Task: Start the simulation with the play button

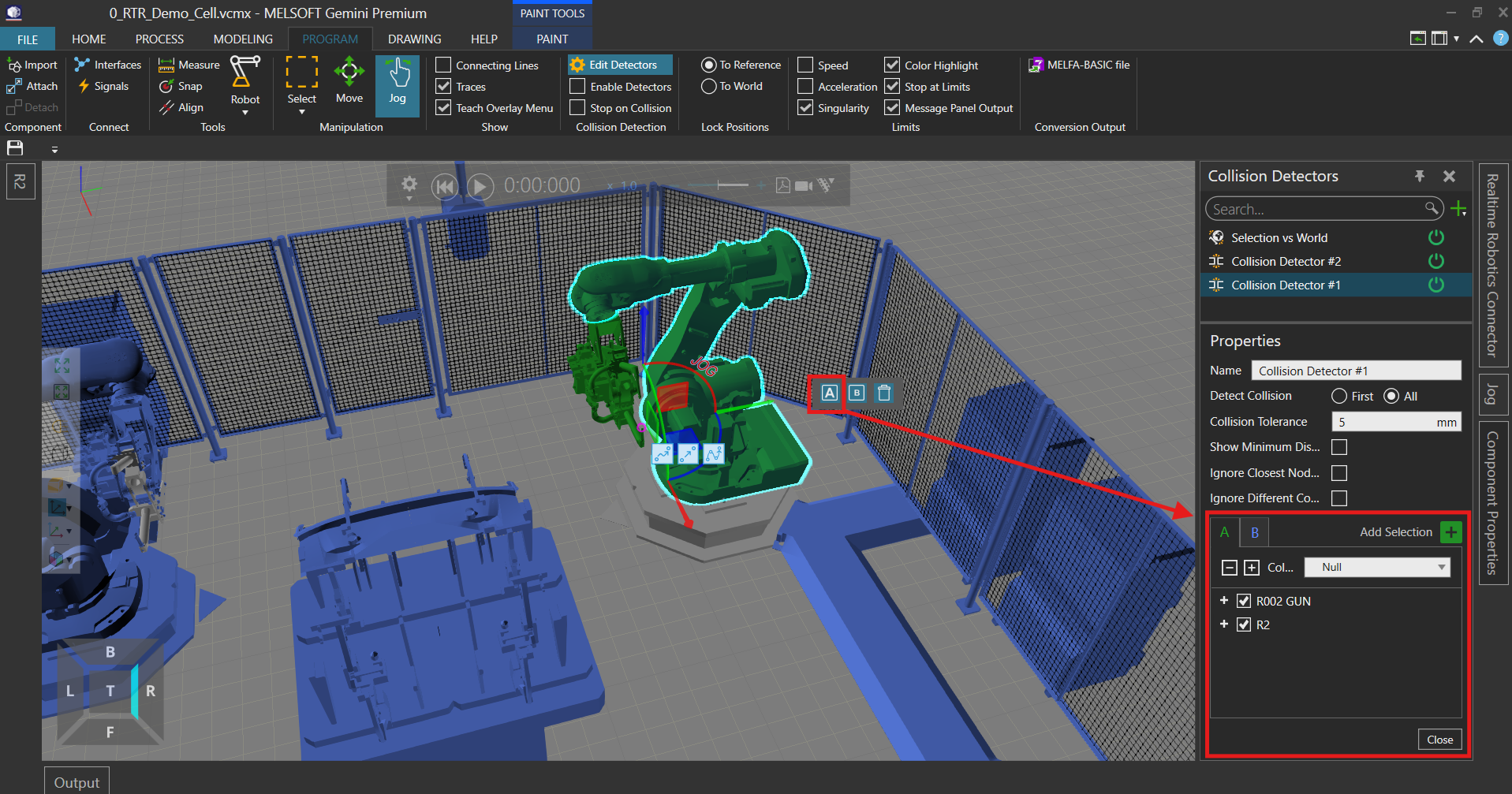Action: [480, 186]
